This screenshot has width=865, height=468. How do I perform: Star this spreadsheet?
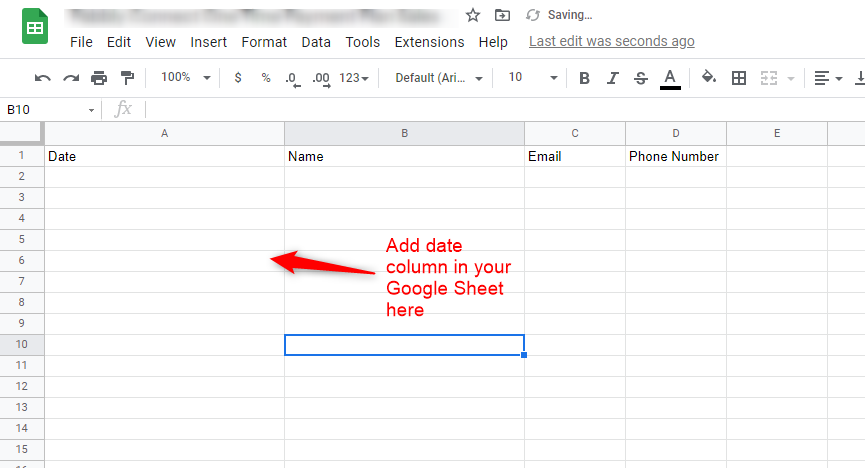(473, 15)
